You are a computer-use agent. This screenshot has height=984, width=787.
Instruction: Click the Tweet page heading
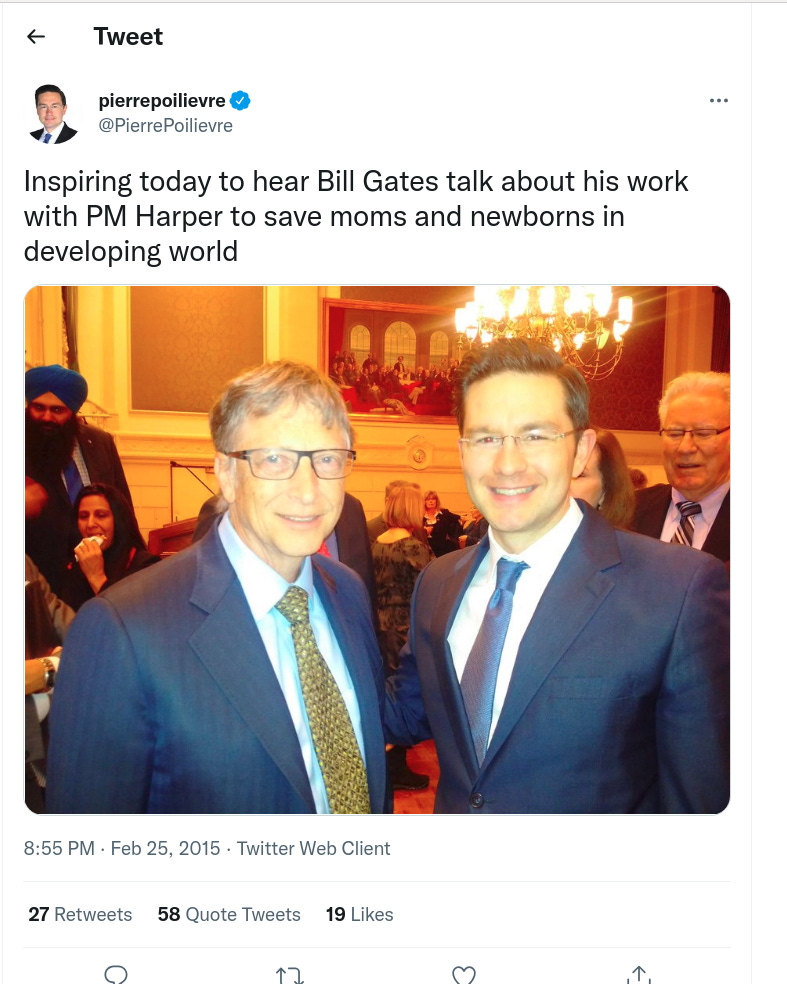coord(128,36)
